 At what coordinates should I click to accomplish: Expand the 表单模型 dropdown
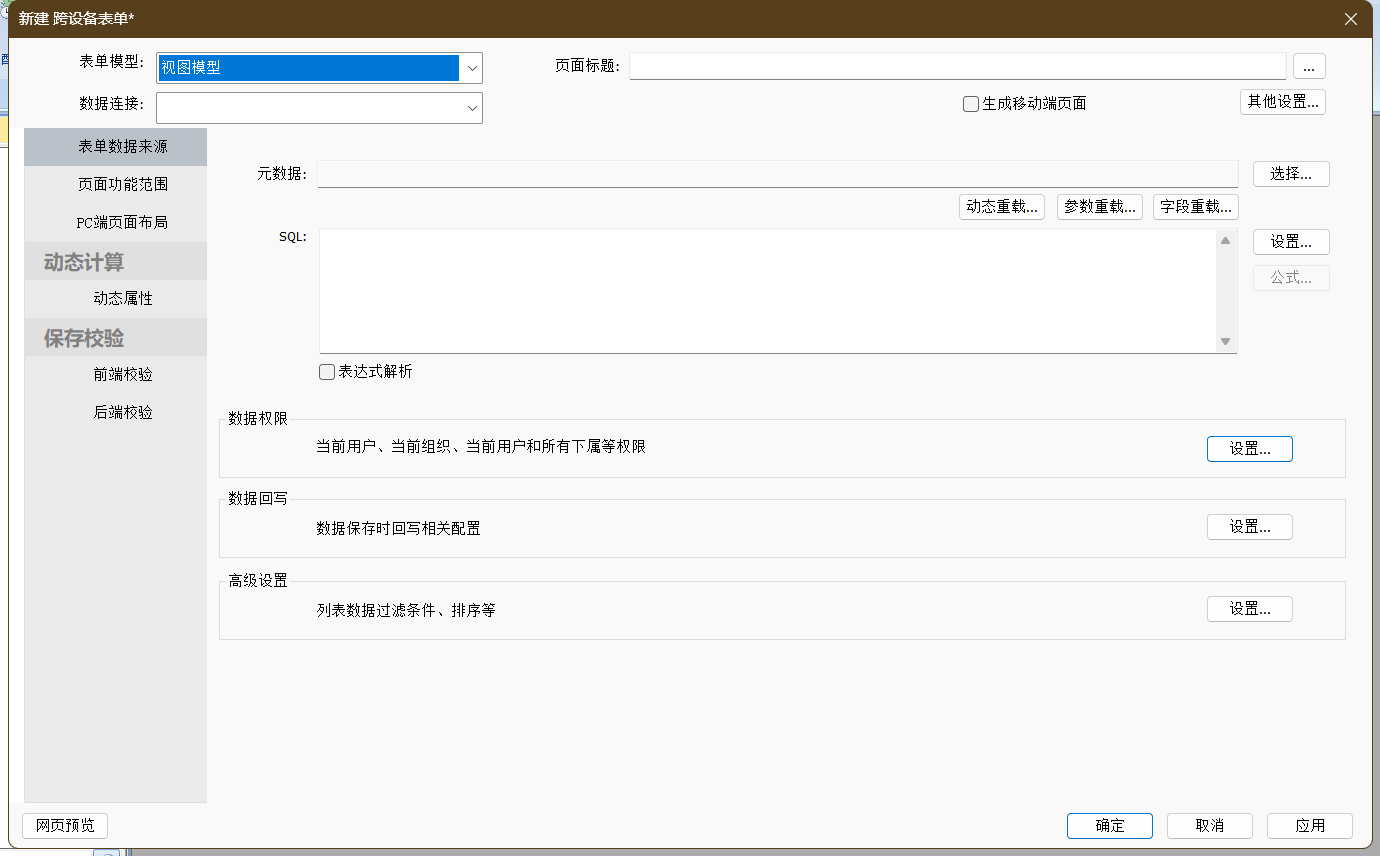coord(471,68)
